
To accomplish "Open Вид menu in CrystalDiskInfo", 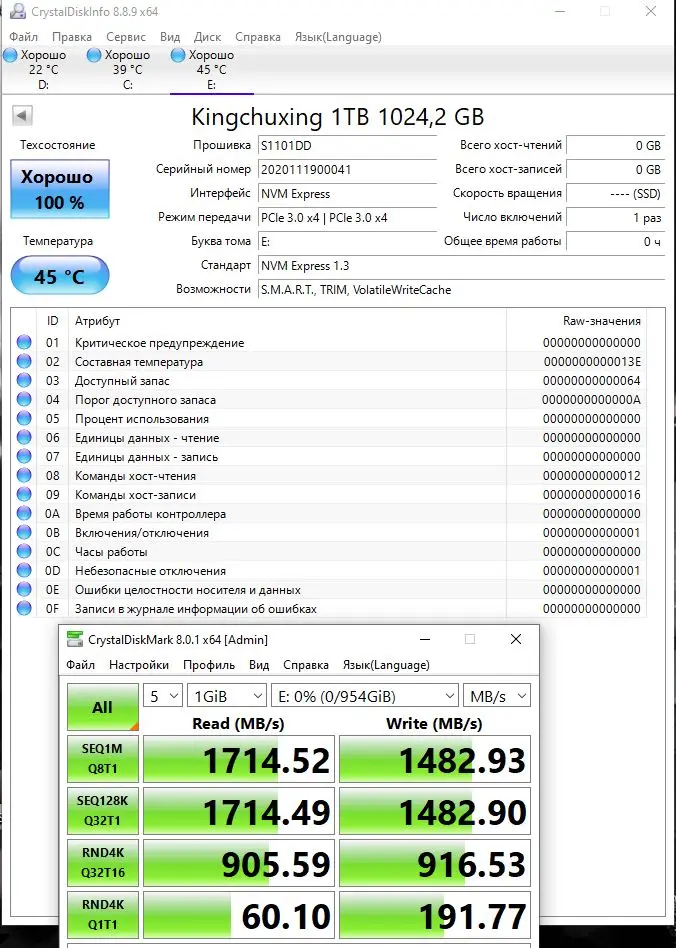I will pos(170,37).
